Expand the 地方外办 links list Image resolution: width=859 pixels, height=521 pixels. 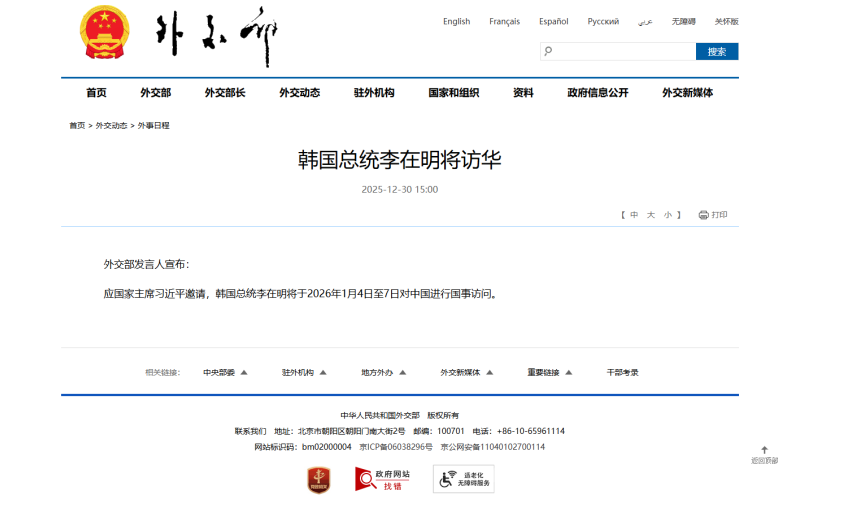tap(383, 373)
